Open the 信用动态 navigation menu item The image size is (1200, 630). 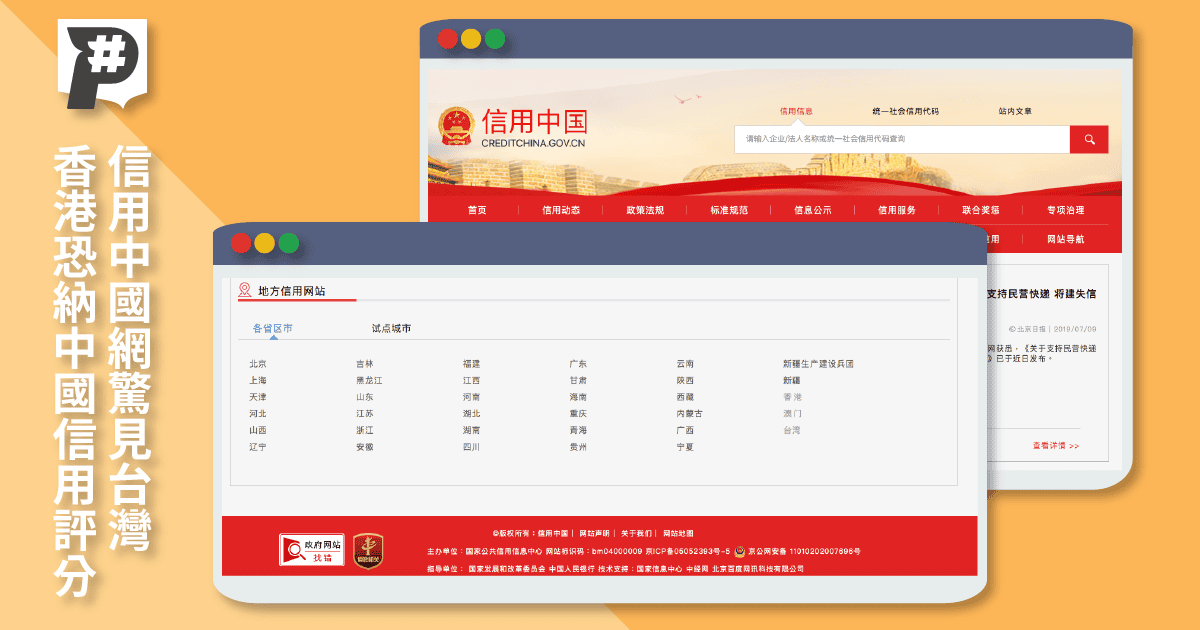tap(561, 210)
